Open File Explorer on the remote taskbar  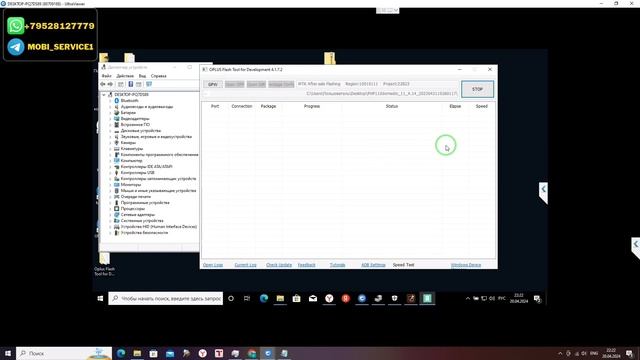pyautogui.click(x=280, y=298)
